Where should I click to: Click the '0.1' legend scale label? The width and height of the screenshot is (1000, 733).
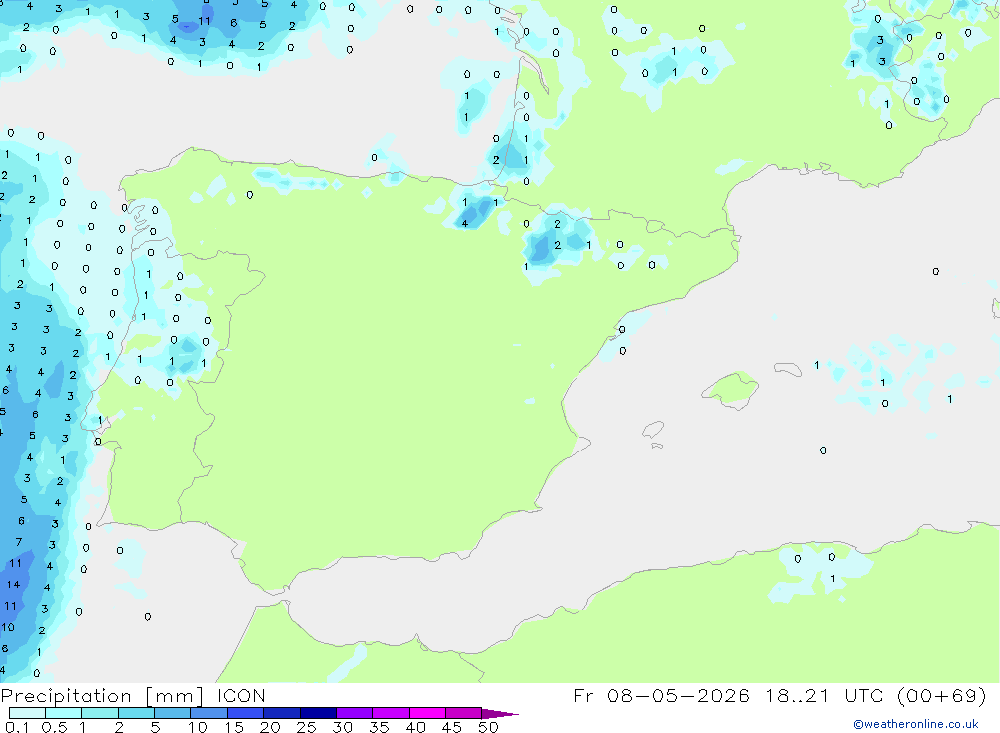pos(17,727)
